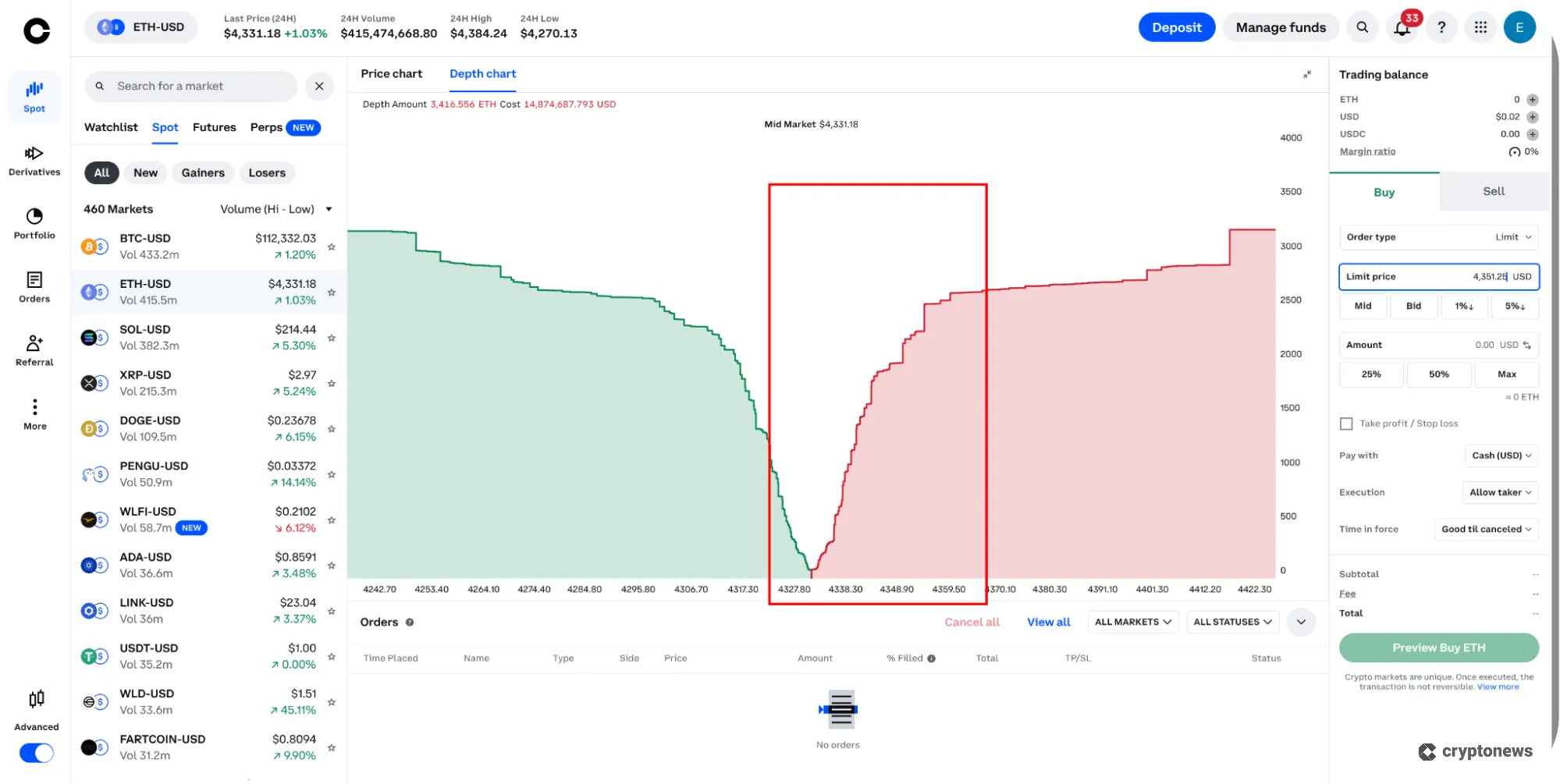1560x784 pixels.
Task: Flip the blue toggle near Advanced
Action: point(35,753)
